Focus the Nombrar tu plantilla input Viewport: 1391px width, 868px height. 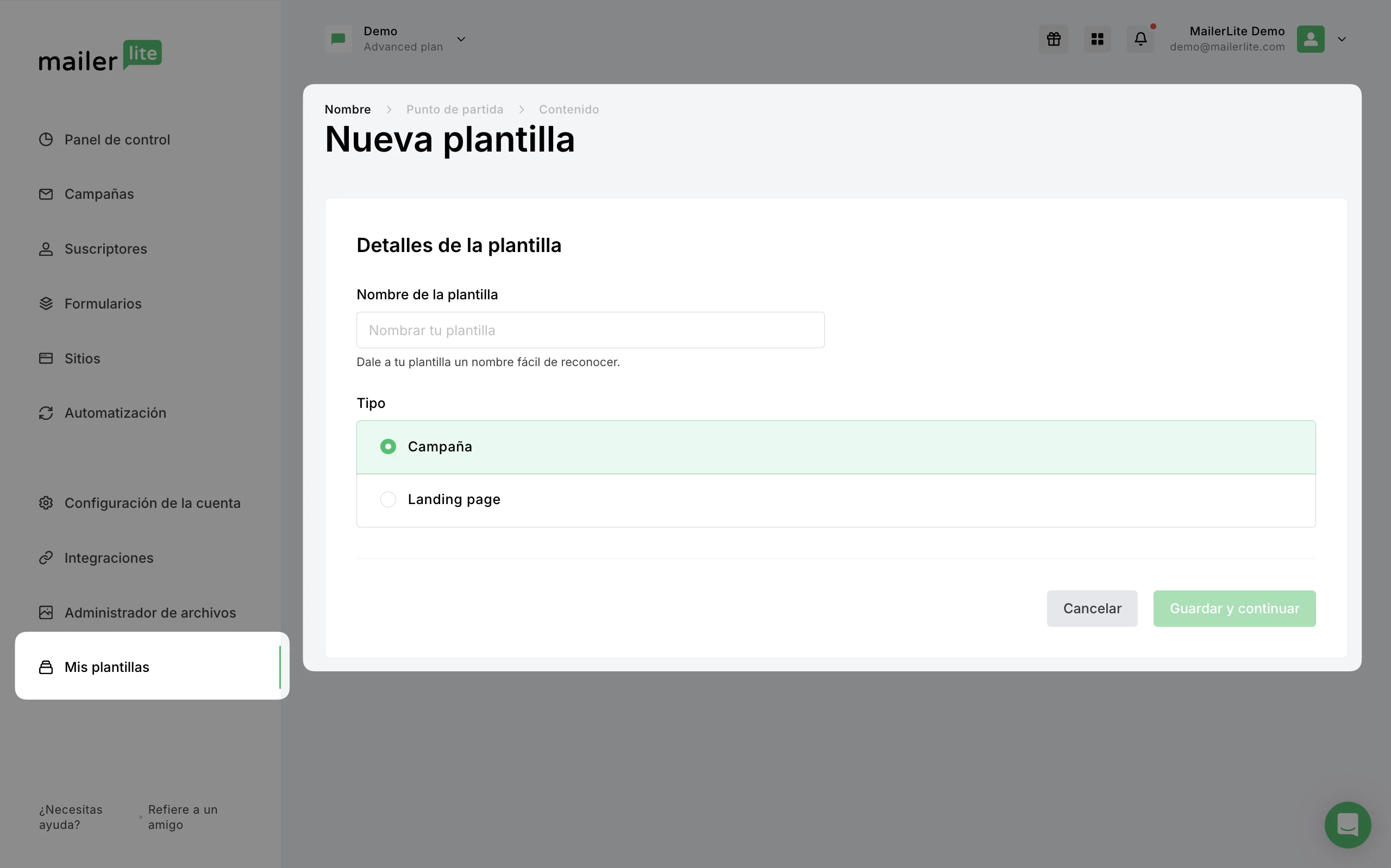590,330
